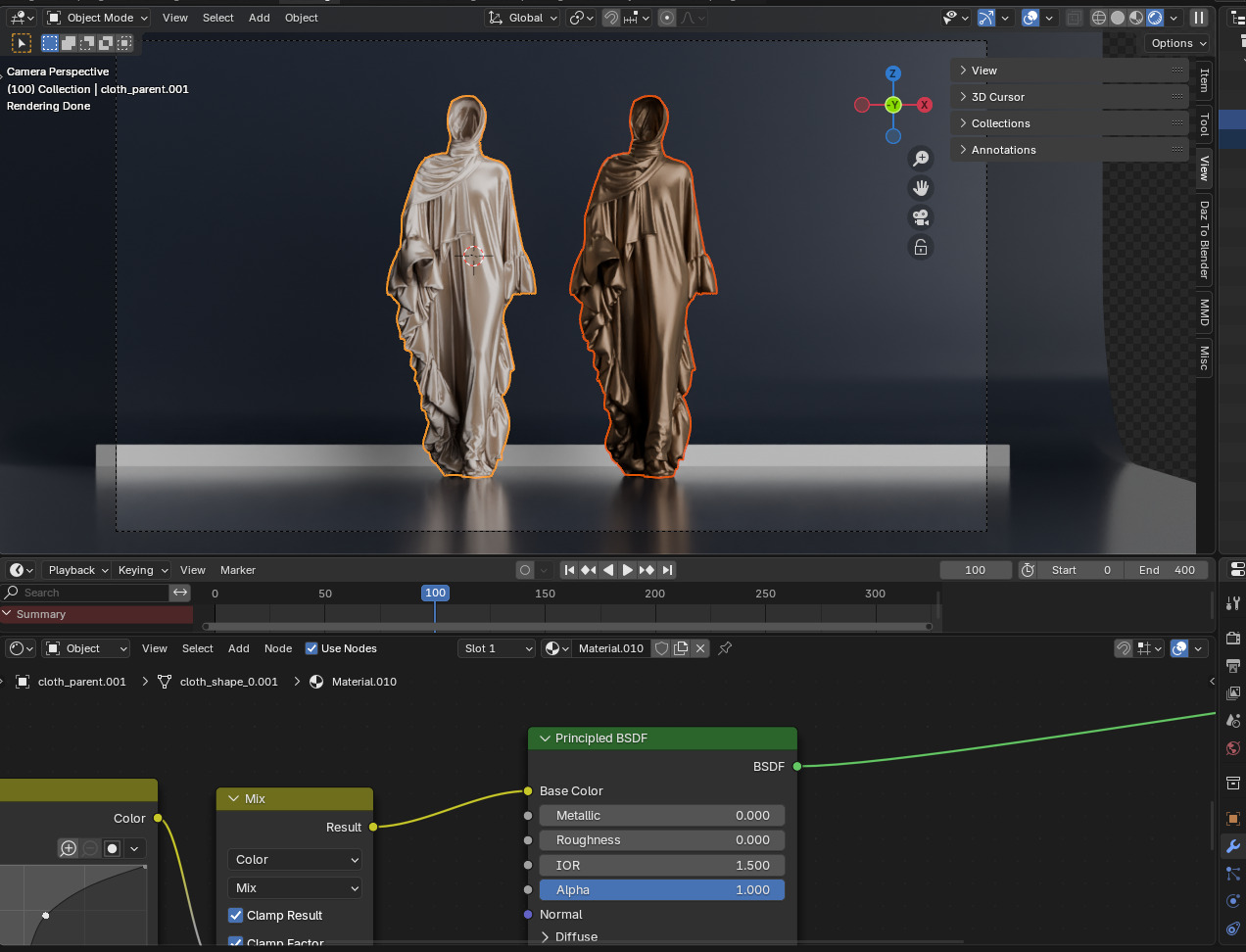
Task: Open the Collection properties box icon
Action: [x=1233, y=783]
